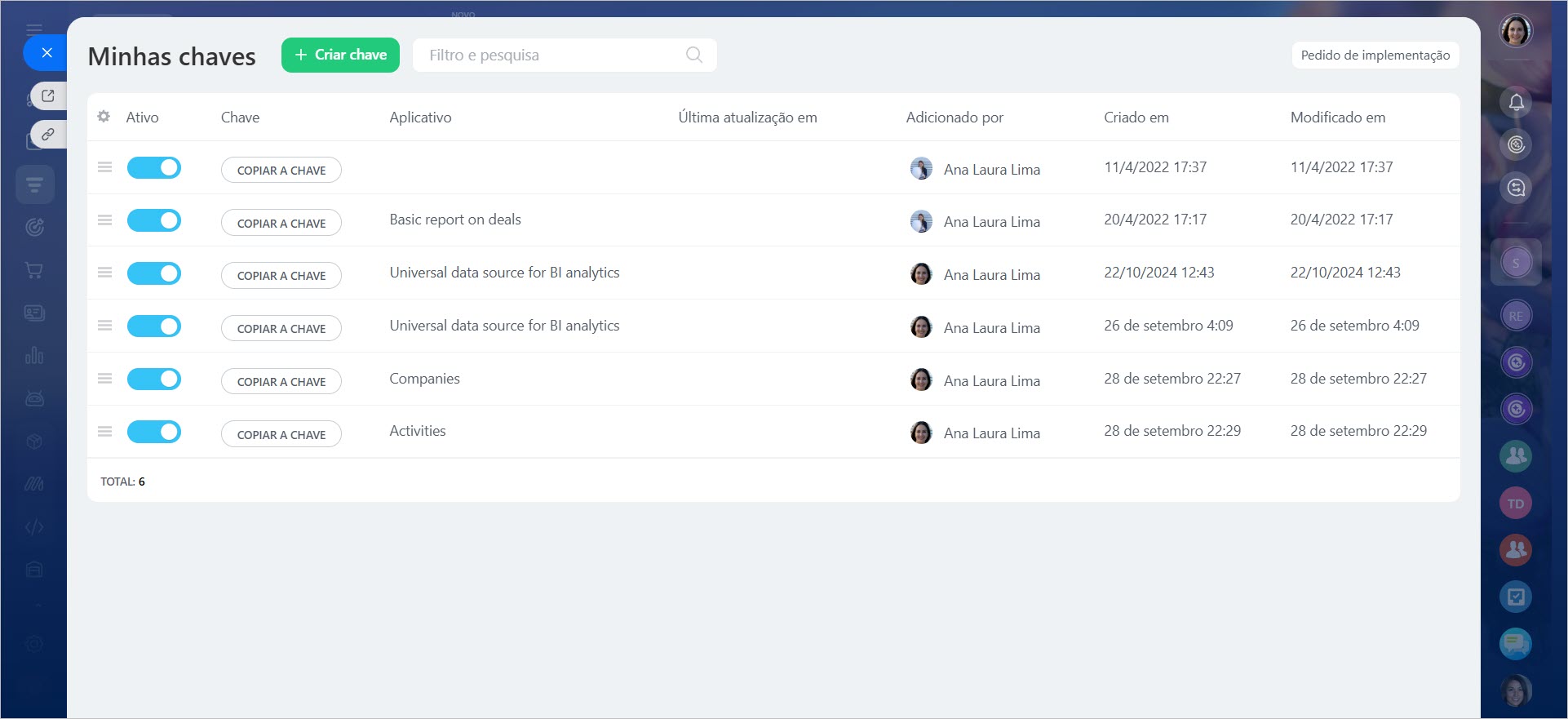Viewport: 1568px width, 719px height.
Task: Switch off the Activities key toggle
Action: pos(154,432)
